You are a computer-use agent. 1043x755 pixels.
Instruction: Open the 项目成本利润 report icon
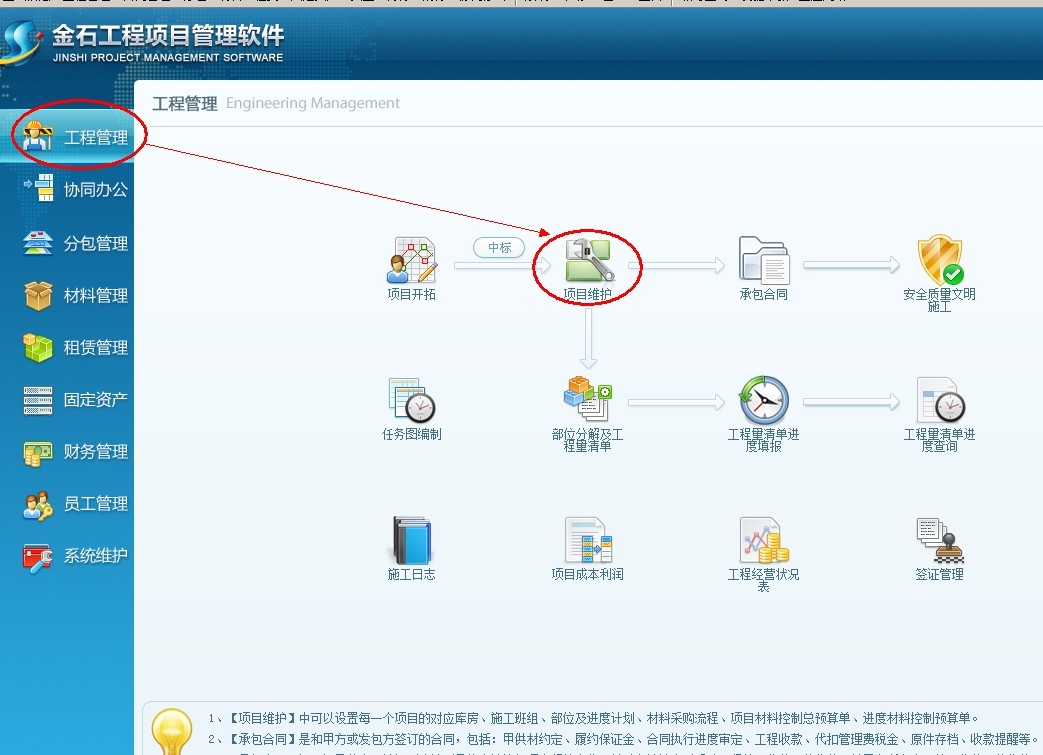(x=588, y=540)
